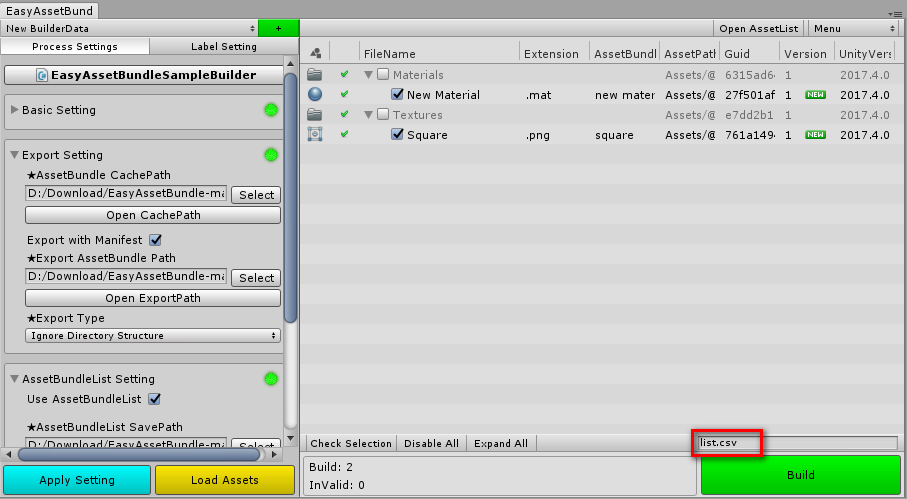The width and height of the screenshot is (907, 499).
Task: Open the Menu dropdown
Action: coord(853,28)
